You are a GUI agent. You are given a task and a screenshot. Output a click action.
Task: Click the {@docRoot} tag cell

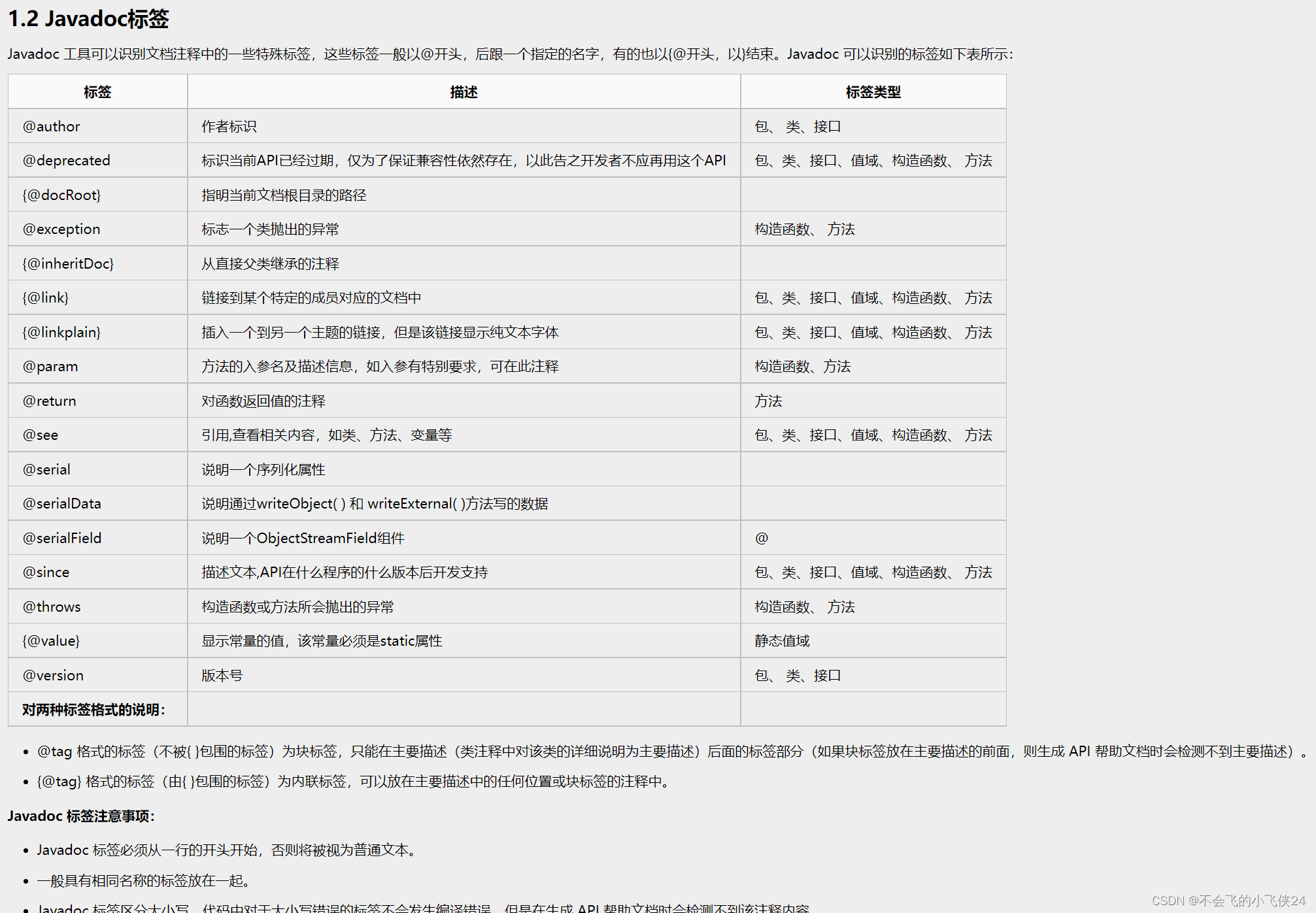(61, 195)
